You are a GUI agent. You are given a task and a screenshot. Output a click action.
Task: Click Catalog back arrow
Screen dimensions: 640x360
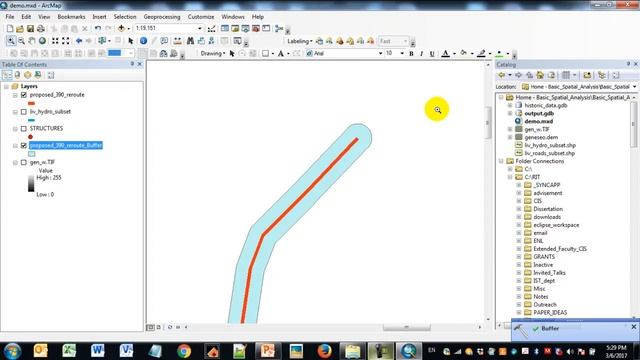[502, 75]
